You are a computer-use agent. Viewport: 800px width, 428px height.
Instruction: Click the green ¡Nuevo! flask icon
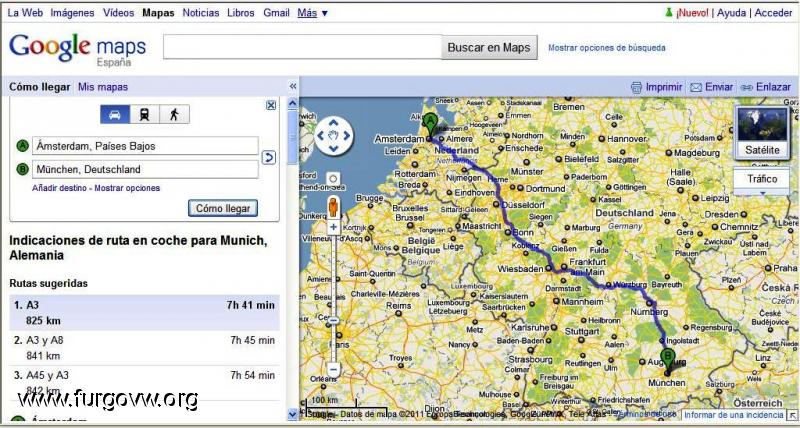(x=669, y=13)
